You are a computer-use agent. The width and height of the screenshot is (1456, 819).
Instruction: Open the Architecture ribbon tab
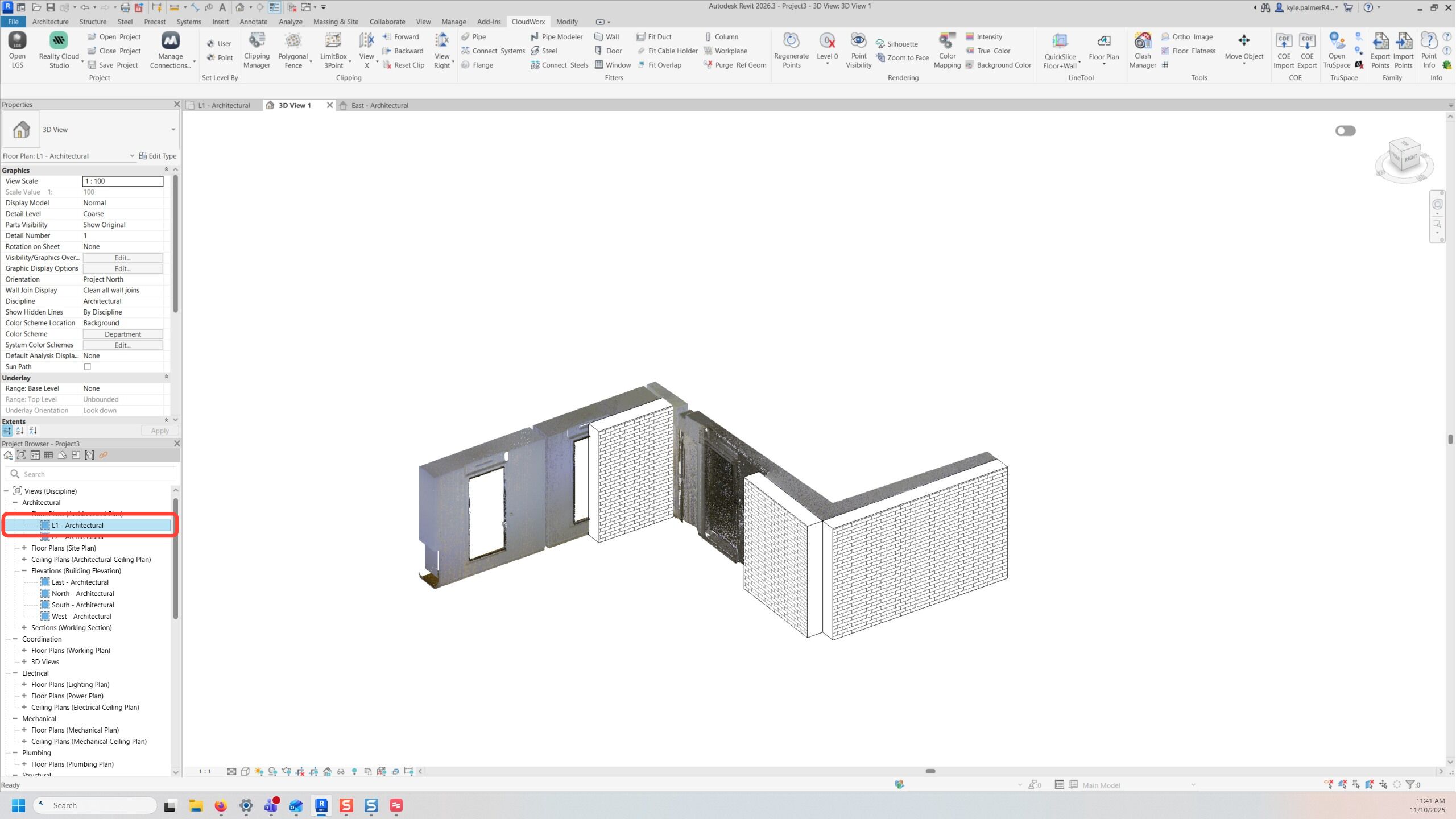click(x=50, y=22)
